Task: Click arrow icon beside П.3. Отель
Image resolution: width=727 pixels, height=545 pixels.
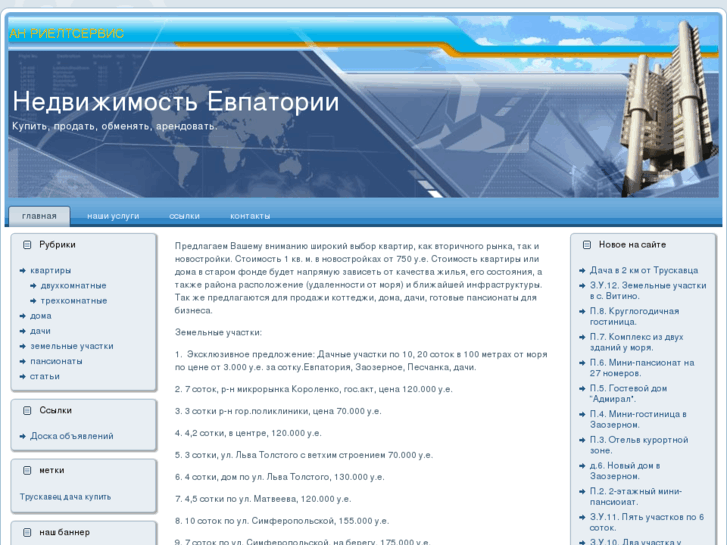Action: (582, 440)
